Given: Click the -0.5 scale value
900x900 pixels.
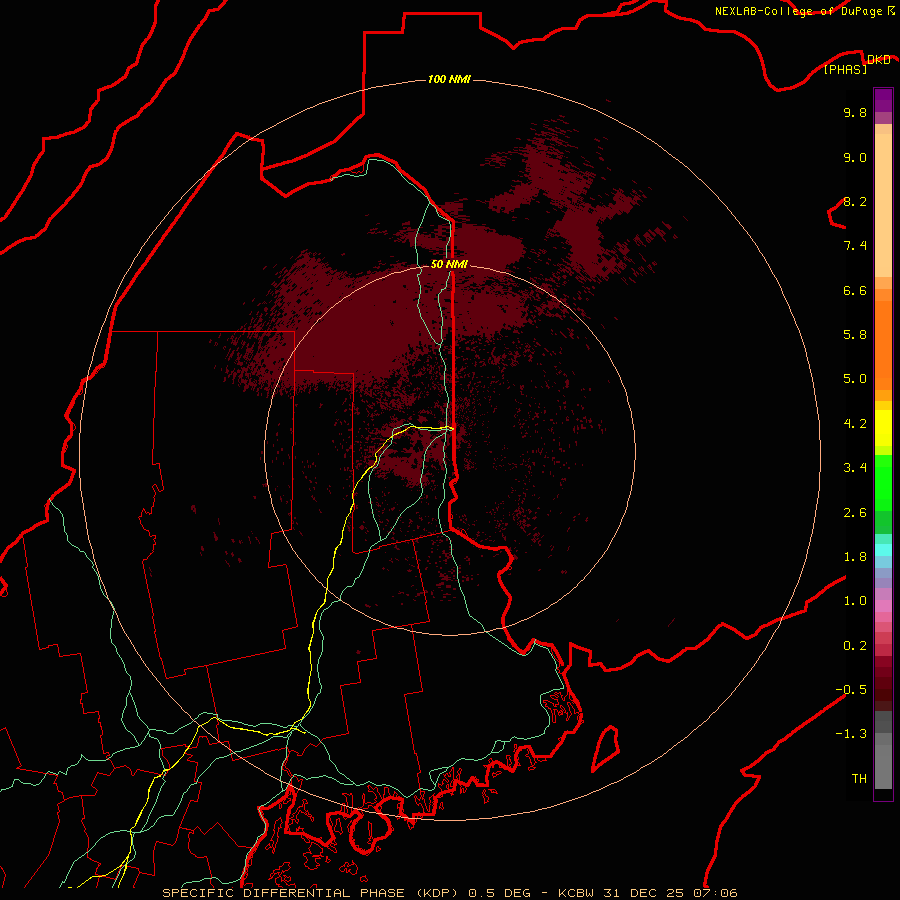Looking at the screenshot, I should [851, 690].
